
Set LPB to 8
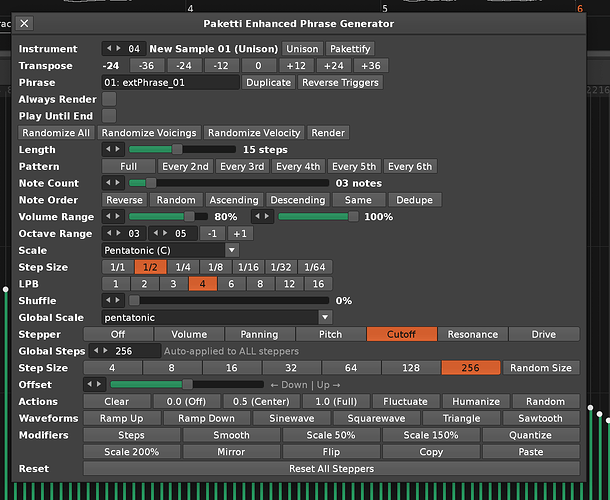click(260, 284)
